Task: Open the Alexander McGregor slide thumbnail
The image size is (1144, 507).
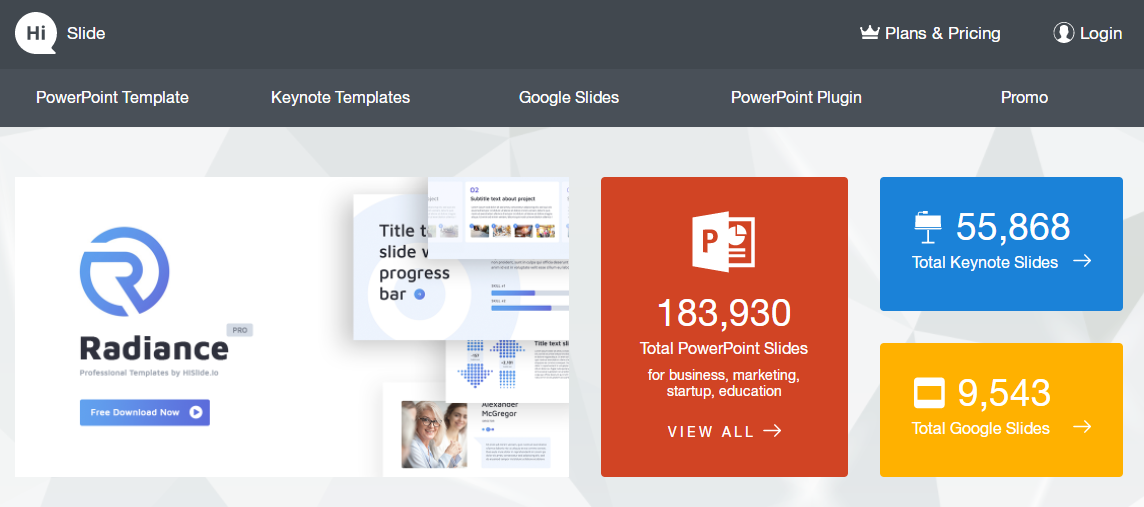Action: click(476, 430)
